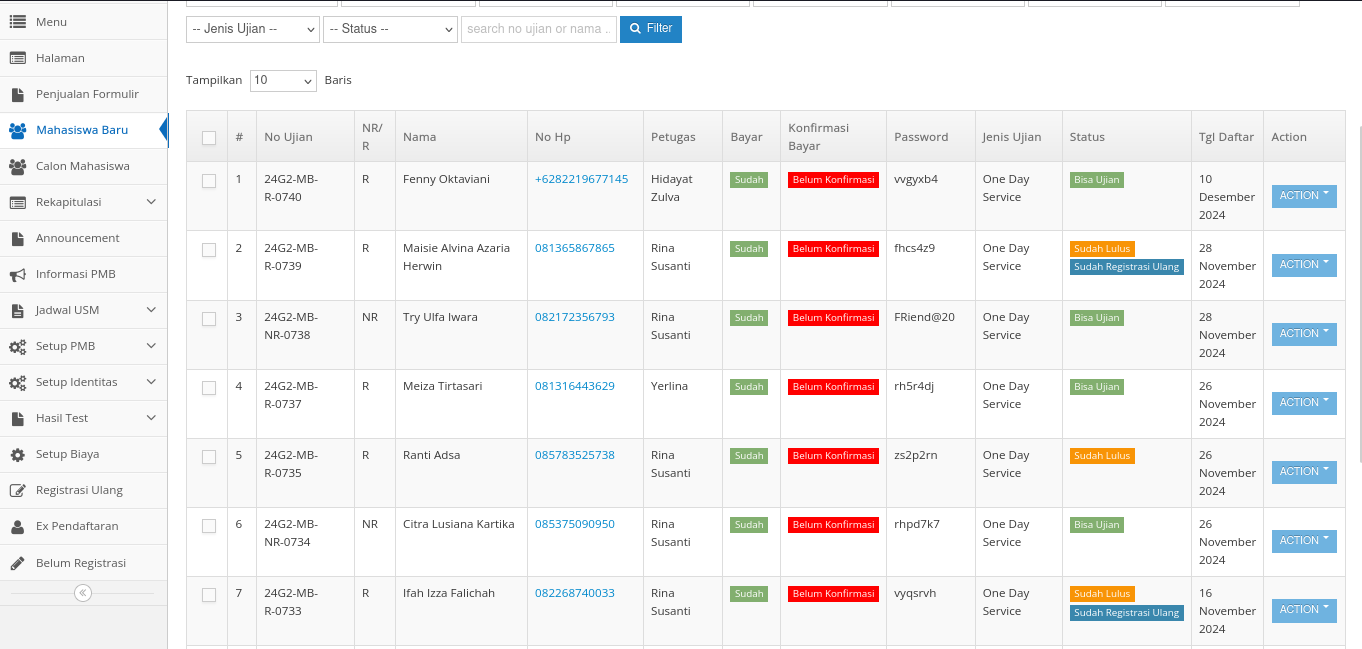Focus the search no ujian or nama field
Image resolution: width=1362 pixels, height=649 pixels.
(538, 29)
